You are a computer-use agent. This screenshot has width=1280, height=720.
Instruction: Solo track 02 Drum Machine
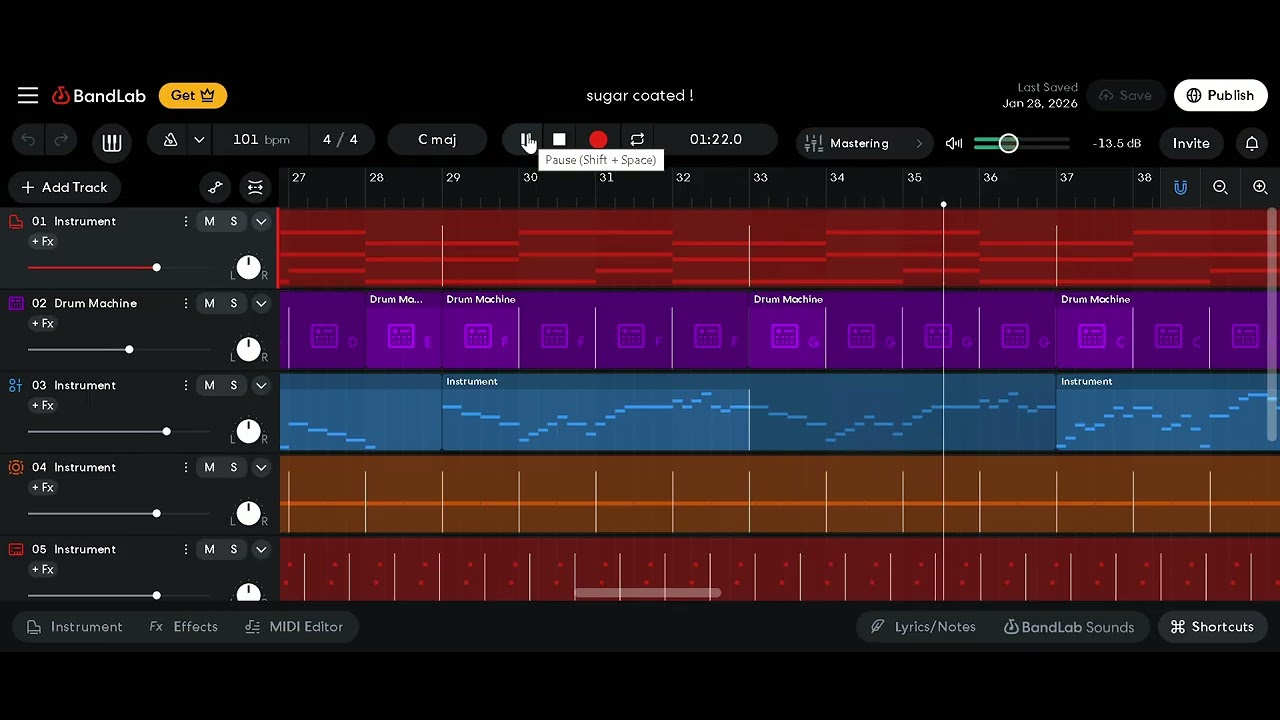click(234, 303)
